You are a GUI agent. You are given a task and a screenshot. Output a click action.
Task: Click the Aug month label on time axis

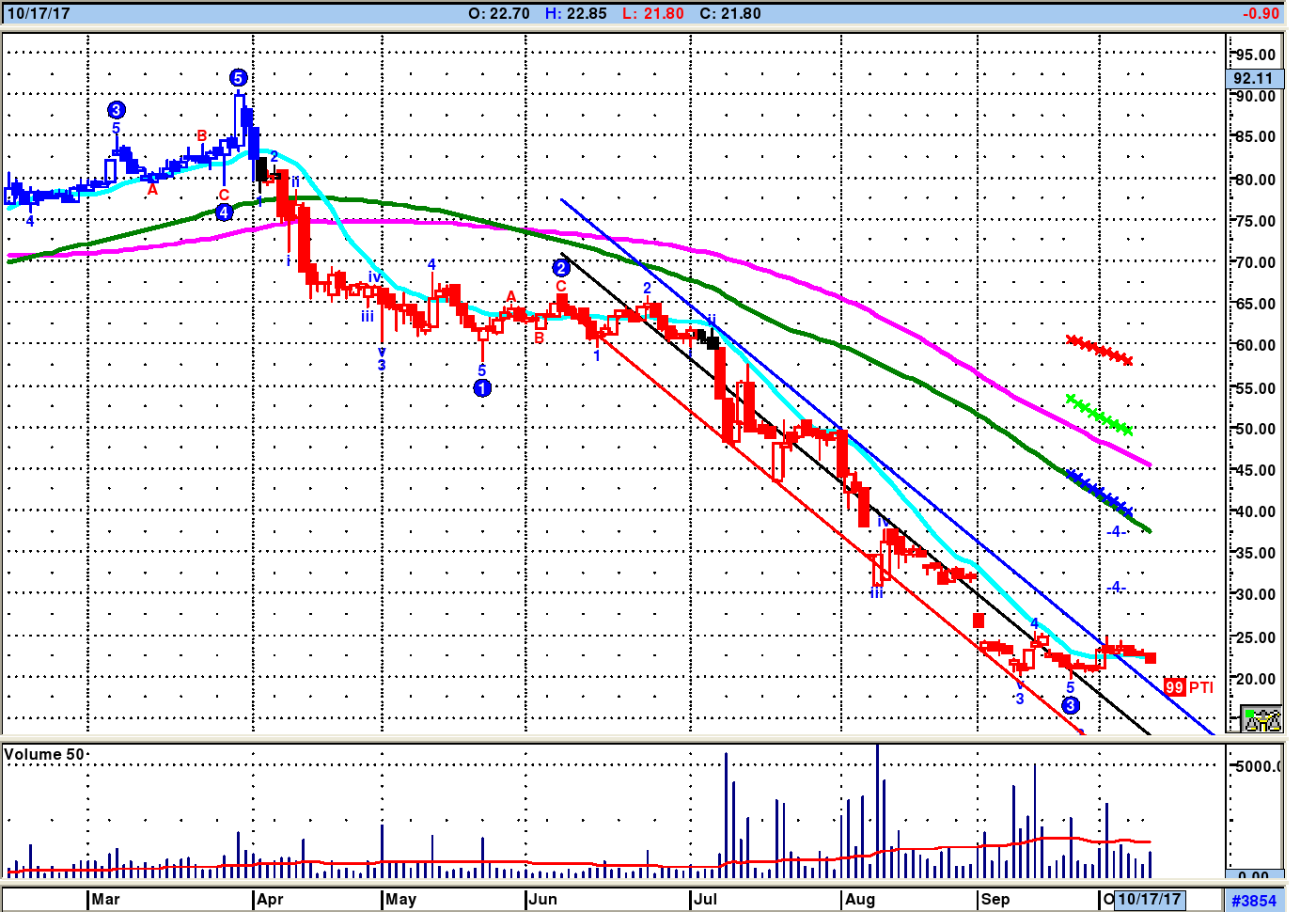coord(859,900)
